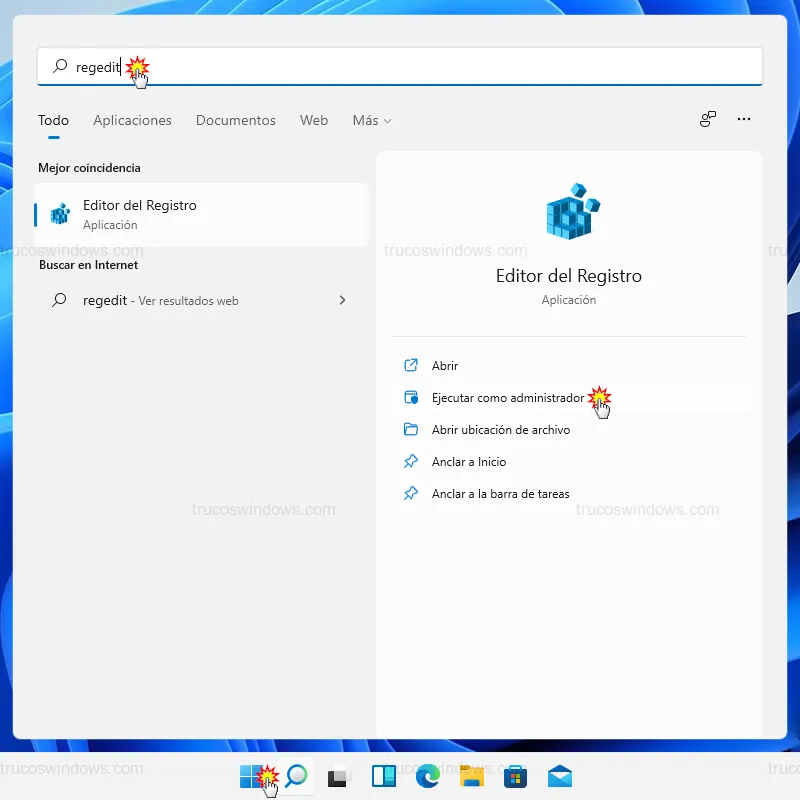
Task: Click Abrir ubicación de archivo
Action: pos(500,430)
